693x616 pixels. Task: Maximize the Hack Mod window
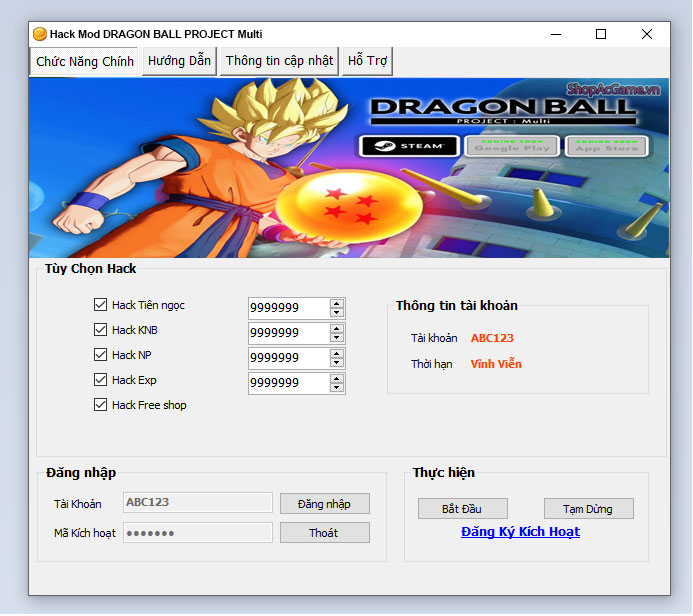click(601, 34)
